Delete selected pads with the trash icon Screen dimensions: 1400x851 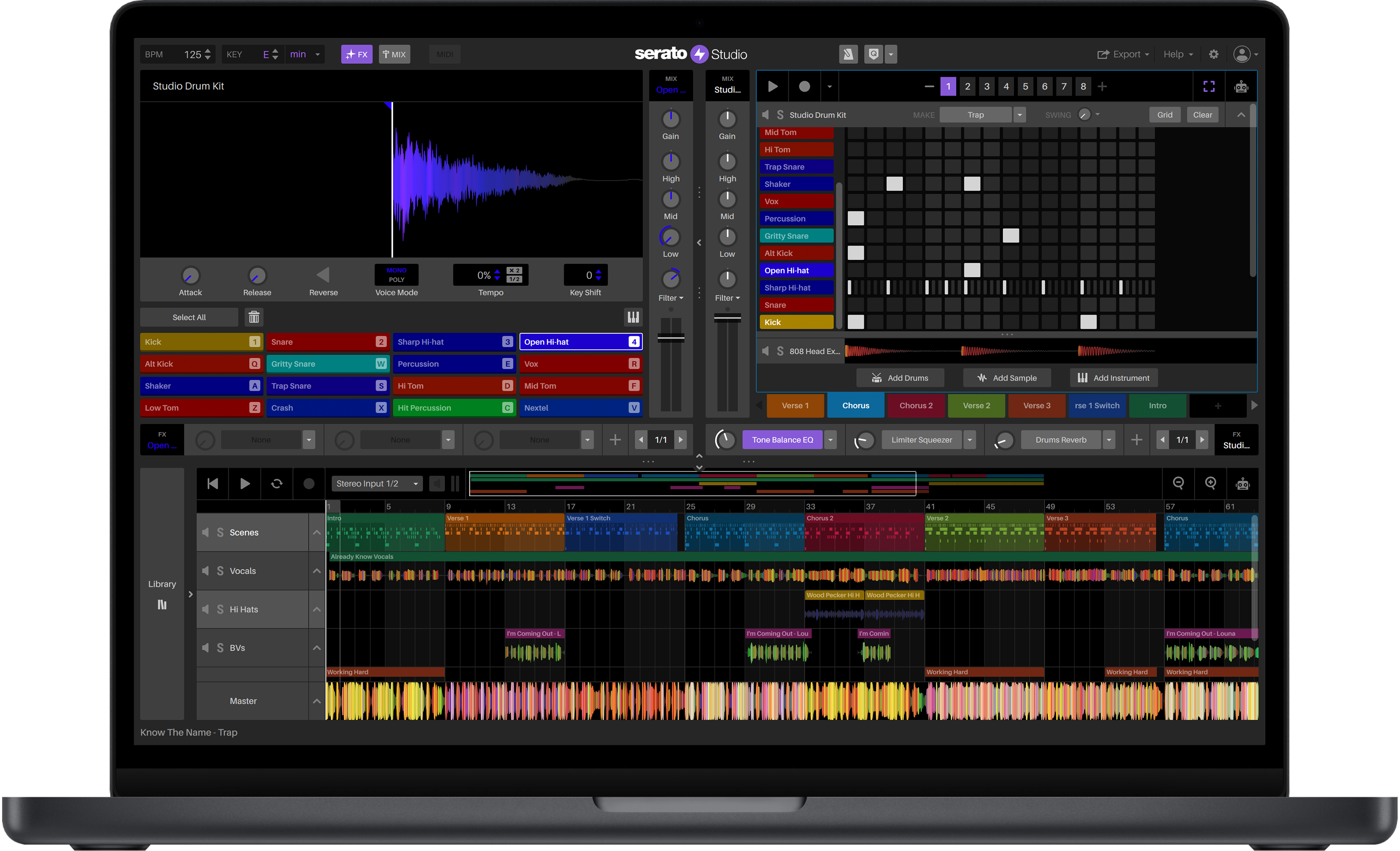tap(253, 317)
